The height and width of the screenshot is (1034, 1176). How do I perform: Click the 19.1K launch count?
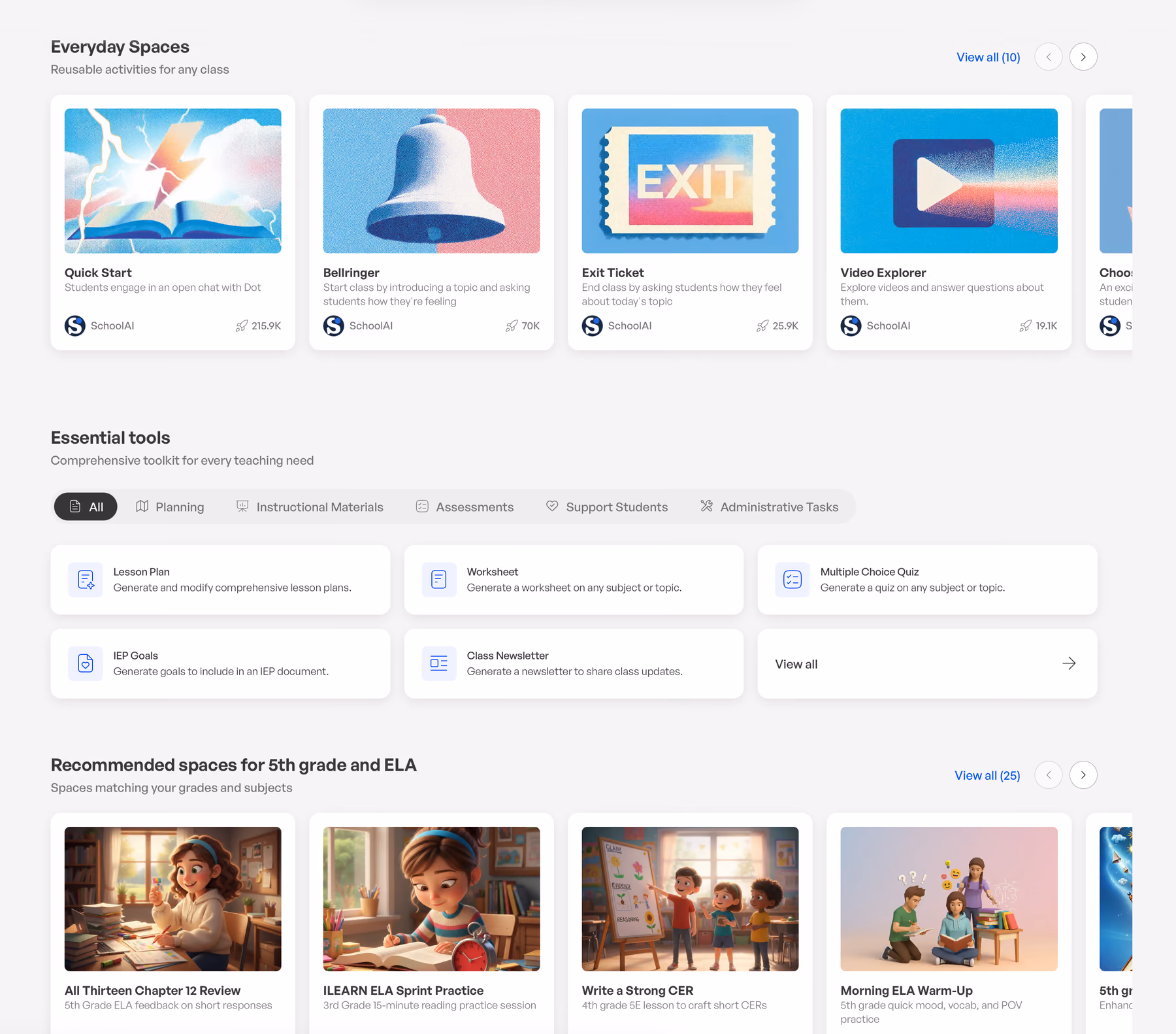(1047, 325)
